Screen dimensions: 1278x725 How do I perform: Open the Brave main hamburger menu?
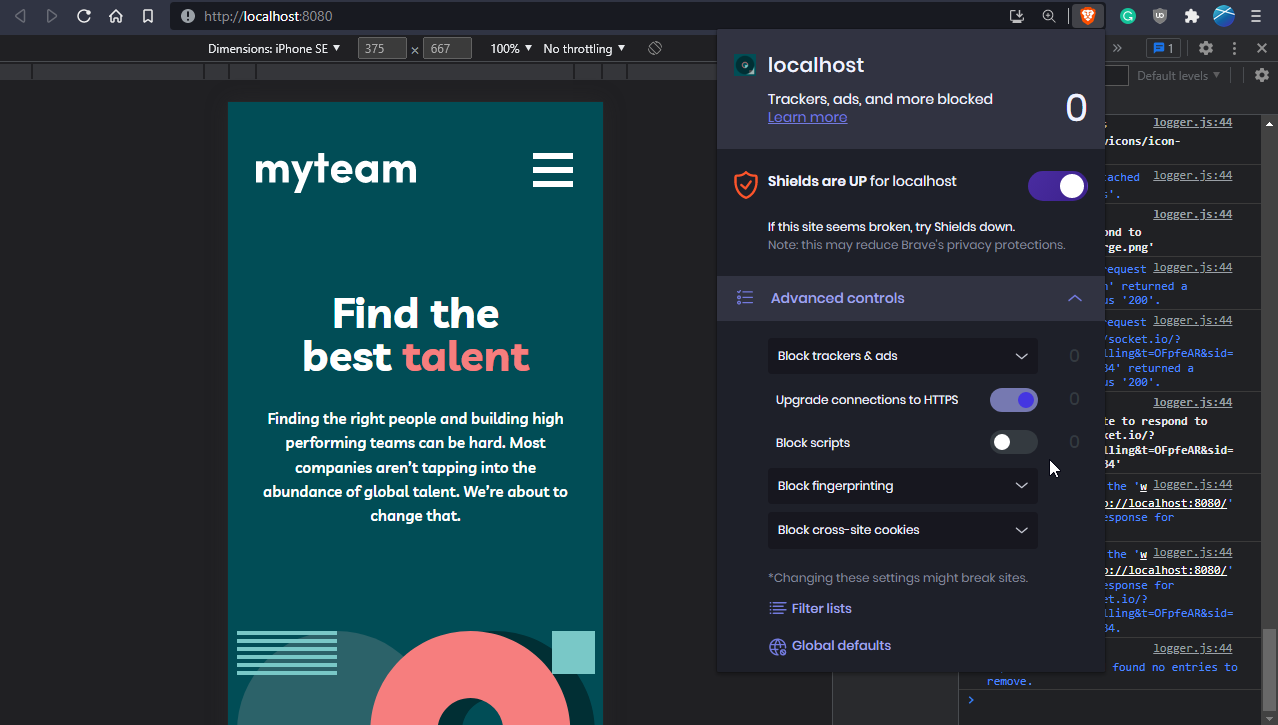[1257, 16]
